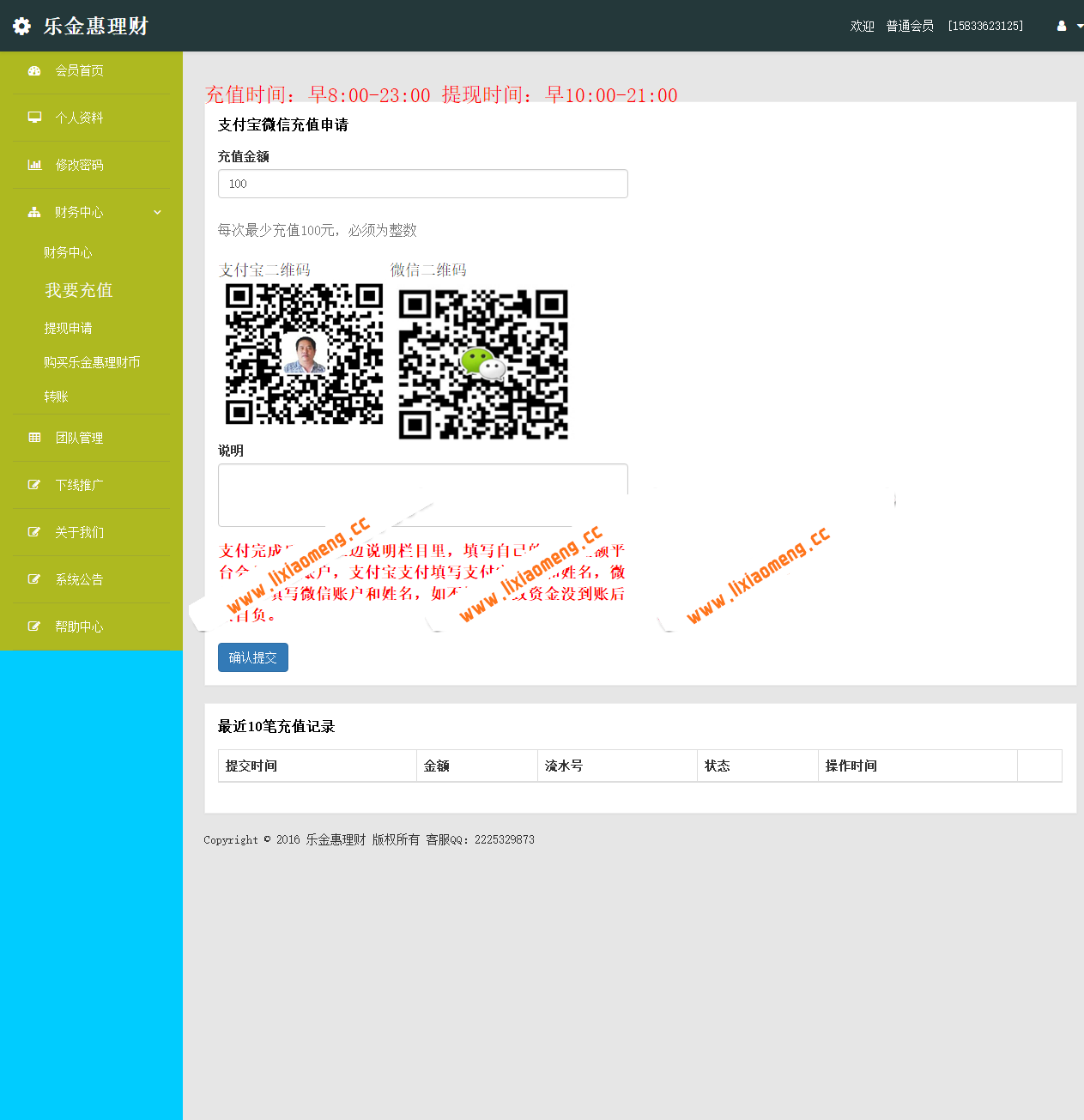Click the edit icon beside 系统公告

point(34,579)
